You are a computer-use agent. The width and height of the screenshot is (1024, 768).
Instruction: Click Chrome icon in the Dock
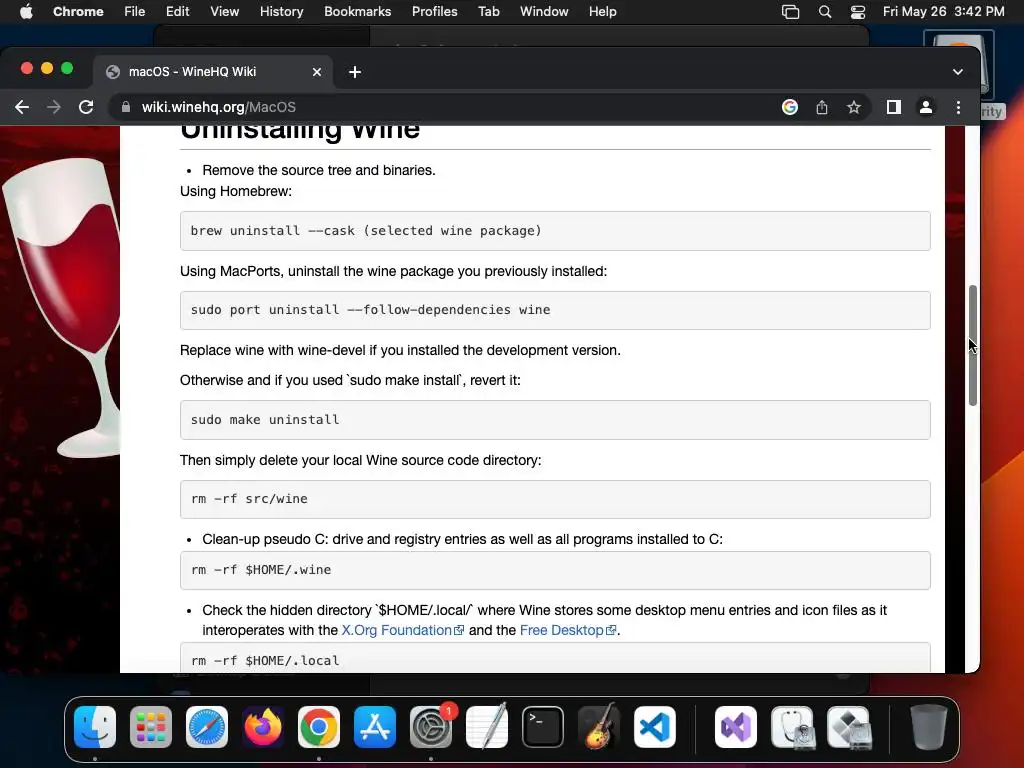coord(319,727)
